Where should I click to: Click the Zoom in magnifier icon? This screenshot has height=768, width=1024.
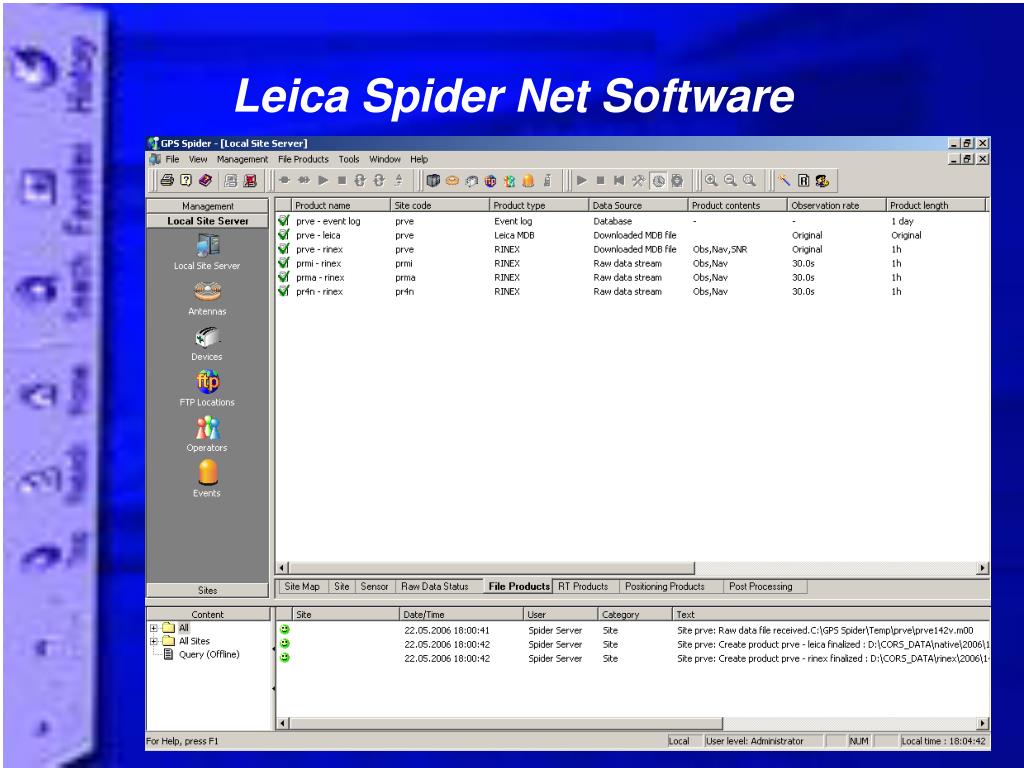[711, 180]
